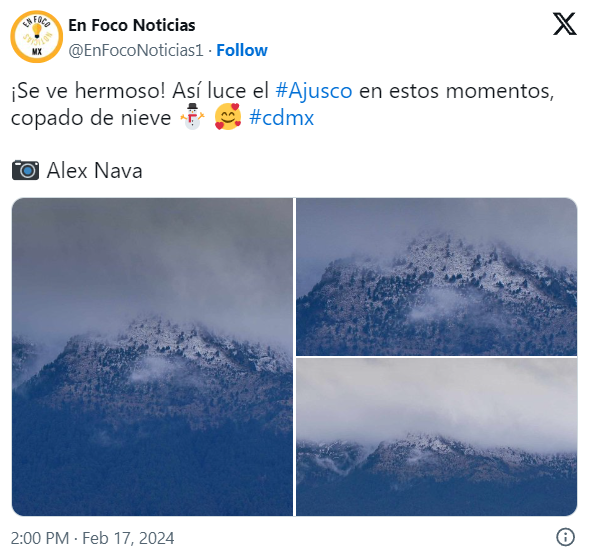592x557 pixels.
Task: Open the top-right snowy peak photo
Action: coord(436,277)
